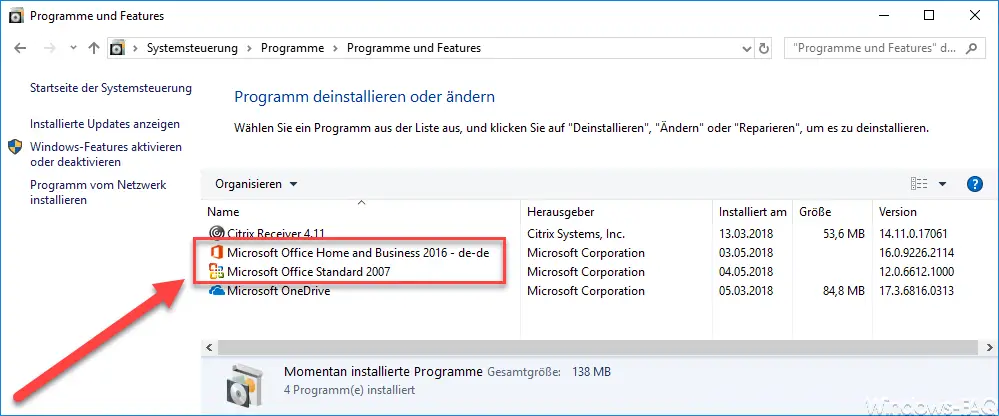Screen dimensions: 999x416
Task: Click the refresh button in address bar
Action: point(764,48)
